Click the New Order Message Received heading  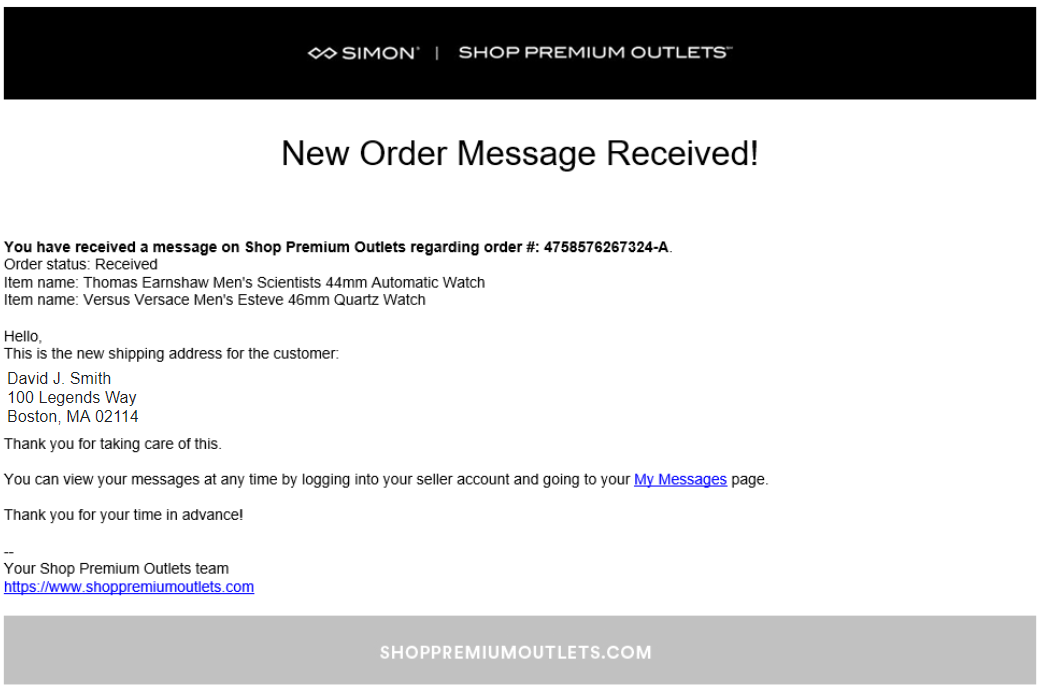pyautogui.click(x=520, y=154)
